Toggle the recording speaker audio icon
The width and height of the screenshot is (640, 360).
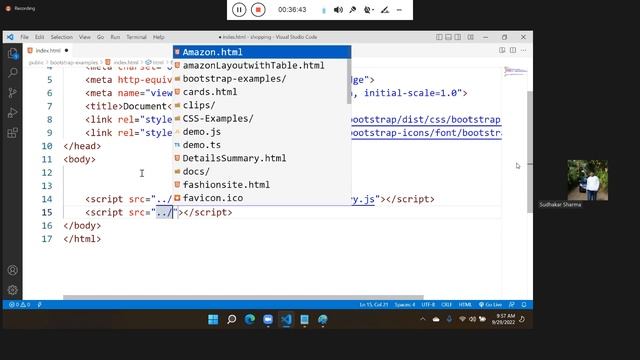(338, 10)
